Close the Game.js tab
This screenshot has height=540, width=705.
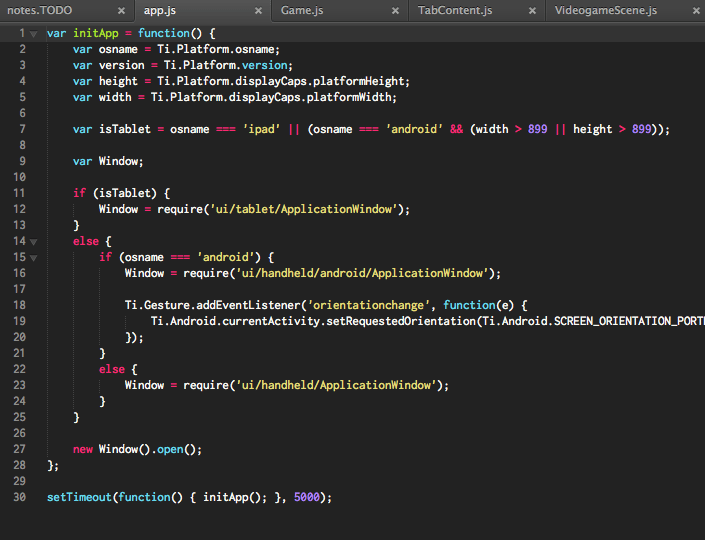point(395,11)
